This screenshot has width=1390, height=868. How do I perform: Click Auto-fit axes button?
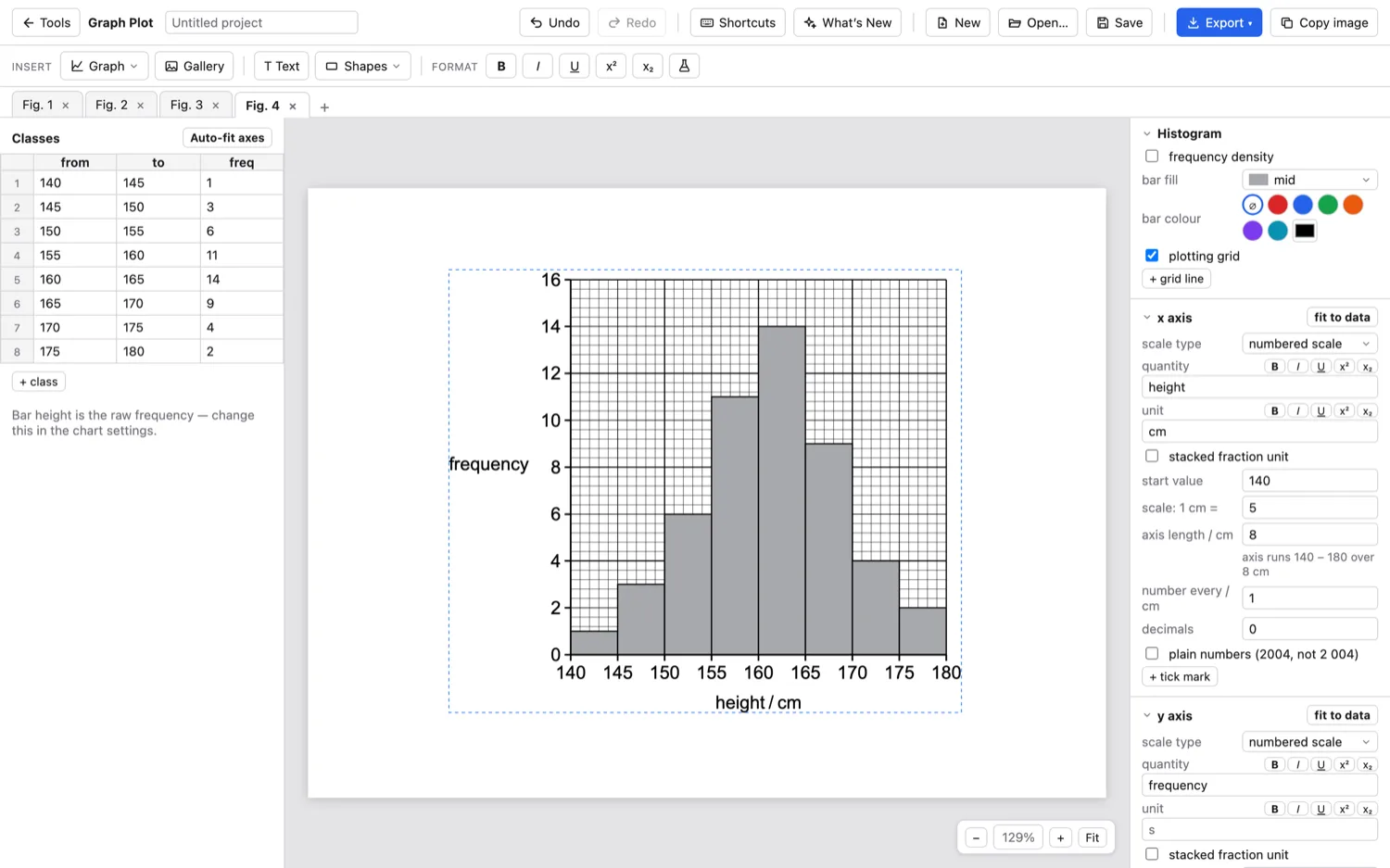tap(227, 138)
